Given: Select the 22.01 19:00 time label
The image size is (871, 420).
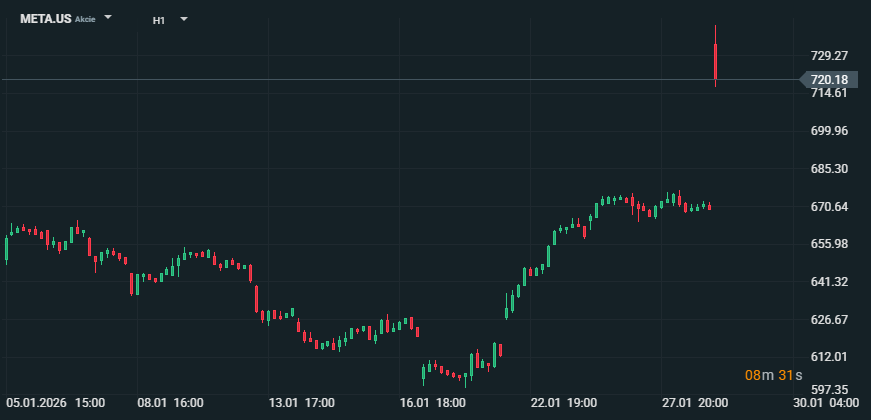Looking at the screenshot, I should (x=564, y=403).
